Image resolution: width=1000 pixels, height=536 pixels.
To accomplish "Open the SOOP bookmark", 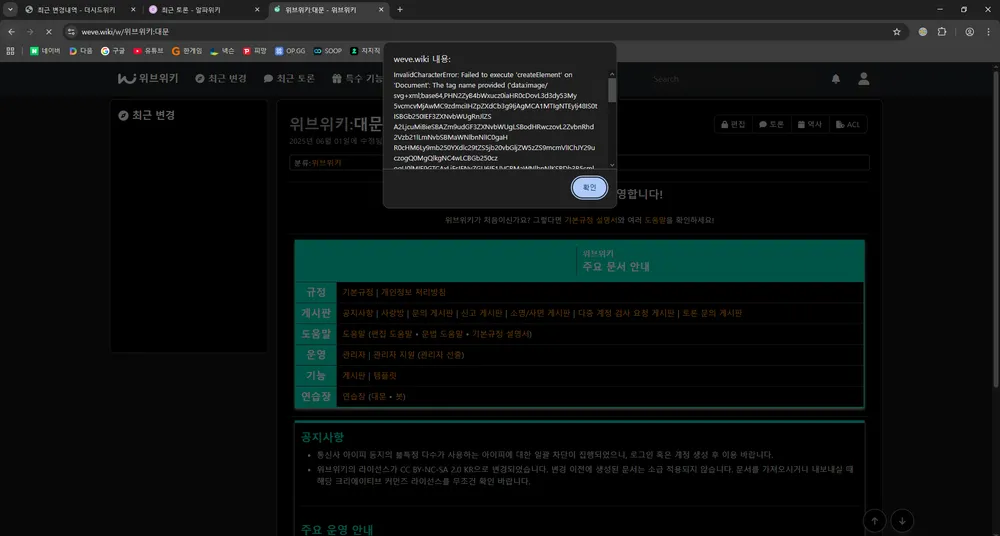I will [327, 50].
